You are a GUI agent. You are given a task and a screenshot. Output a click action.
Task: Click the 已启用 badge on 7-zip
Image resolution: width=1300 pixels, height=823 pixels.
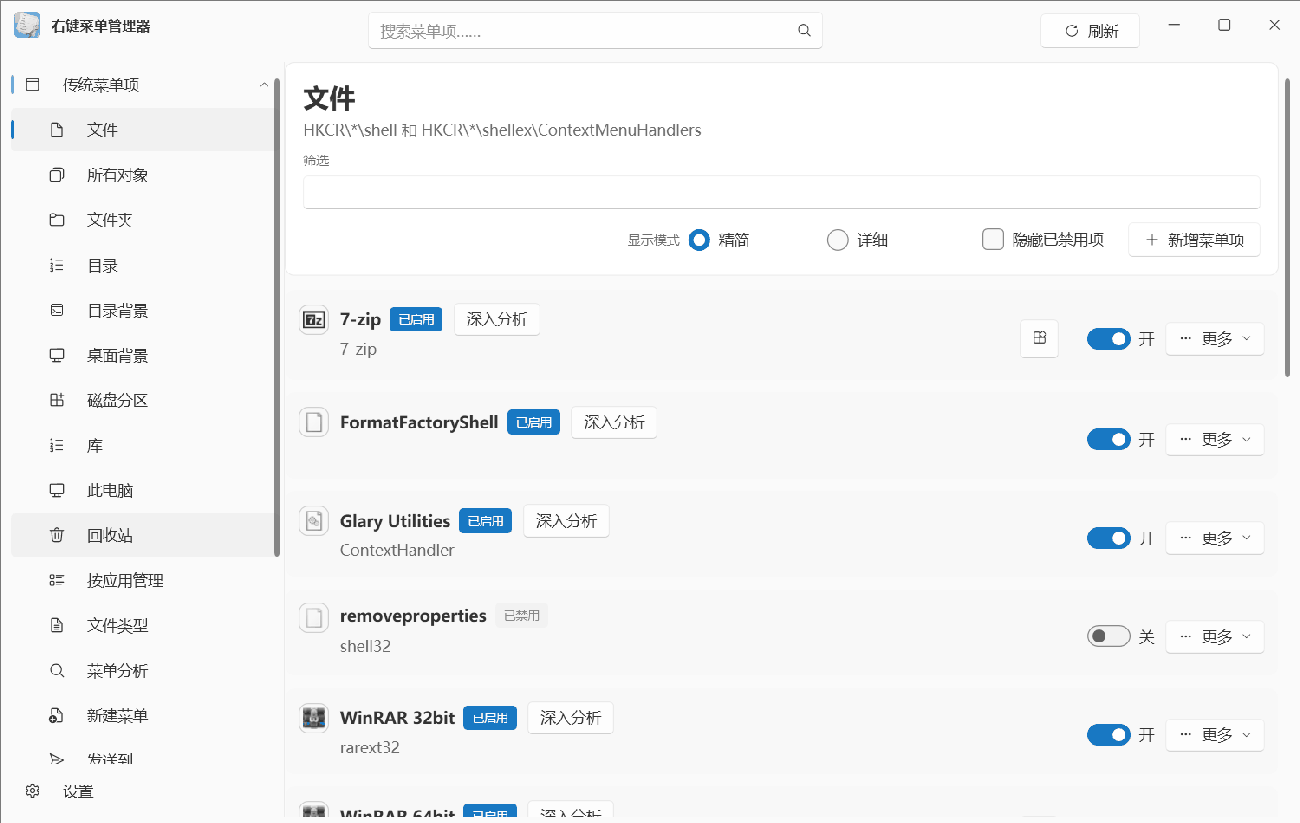pos(416,320)
